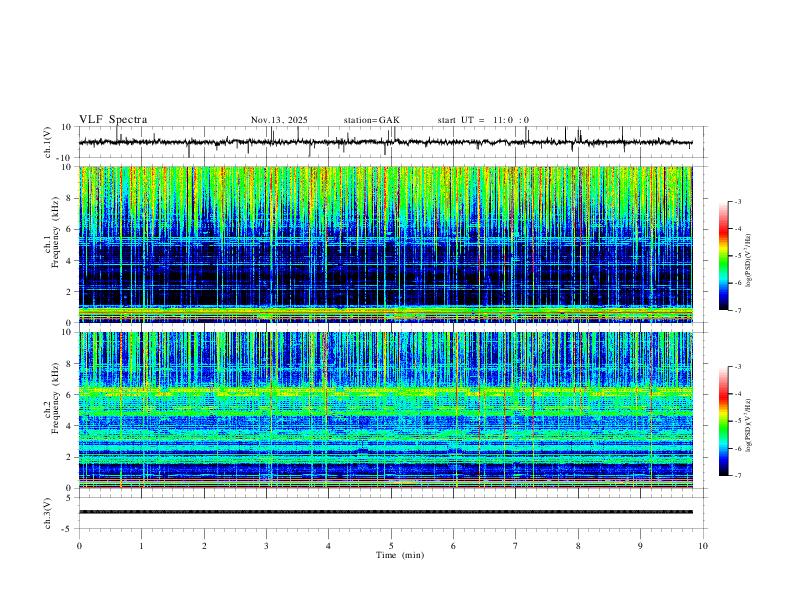Click the "1" tick on the time axis

point(141,546)
